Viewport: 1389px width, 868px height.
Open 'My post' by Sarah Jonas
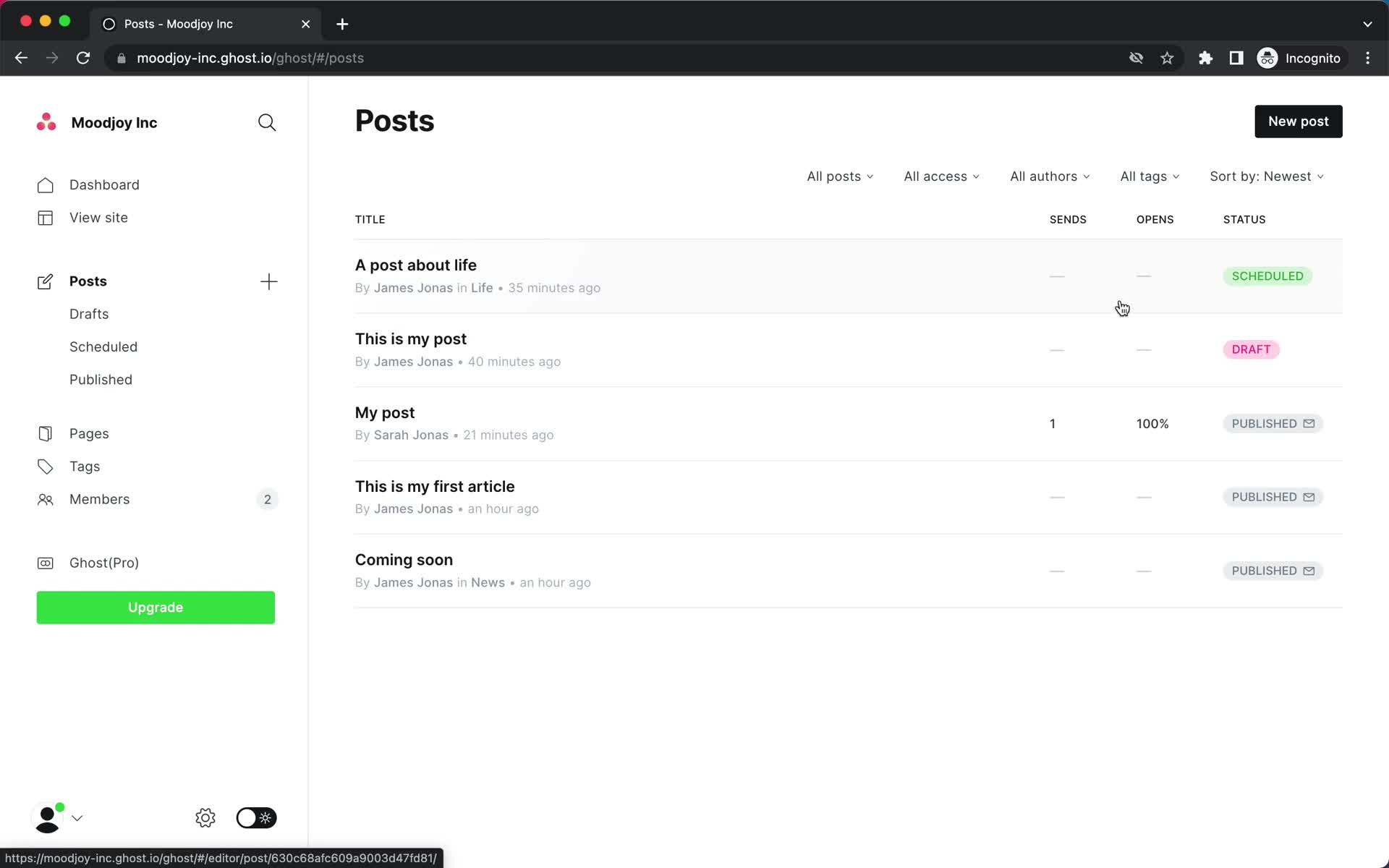pyautogui.click(x=384, y=413)
